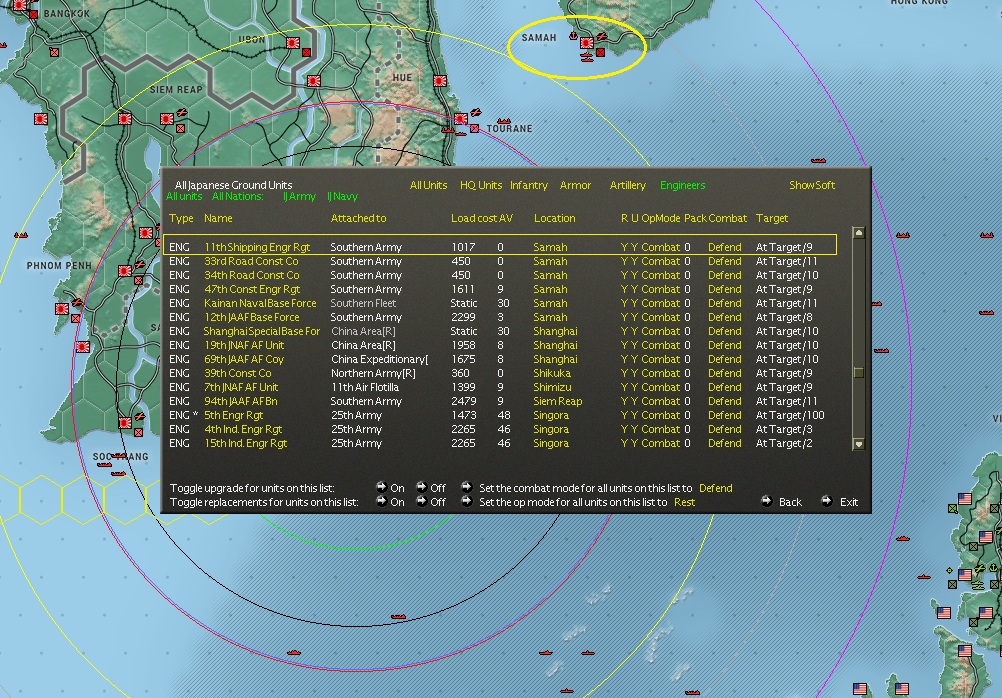Toggle replacements Y for 39th Const Co

click(624, 373)
